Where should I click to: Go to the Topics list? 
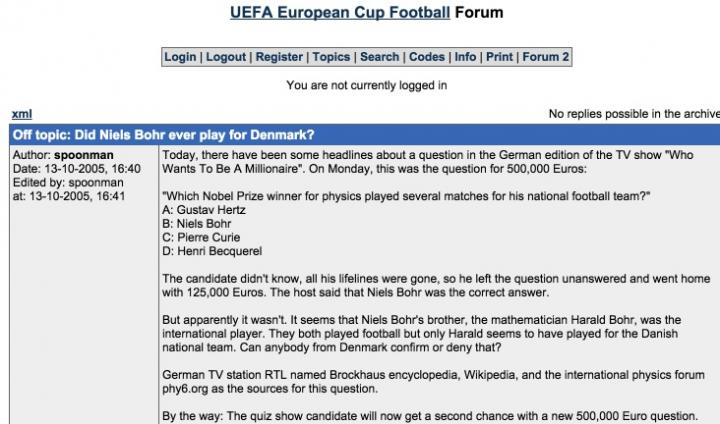point(331,57)
